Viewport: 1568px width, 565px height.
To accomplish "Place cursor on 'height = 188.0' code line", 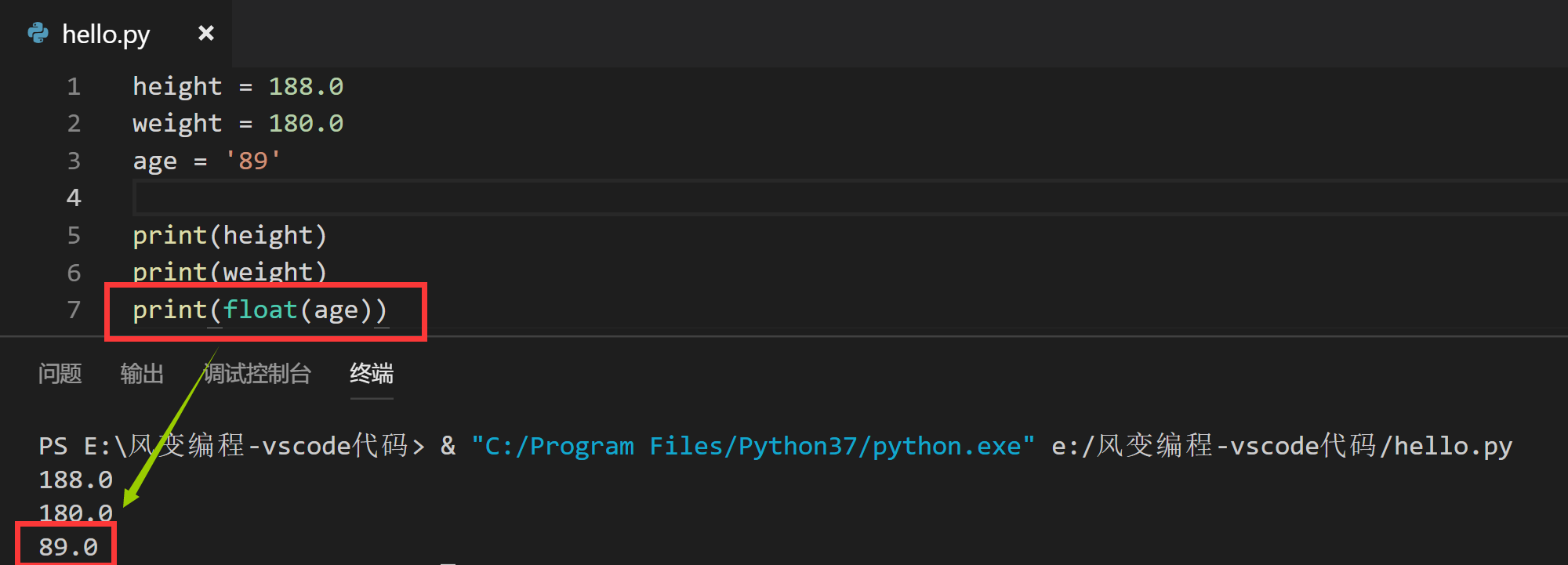I will click(x=238, y=86).
